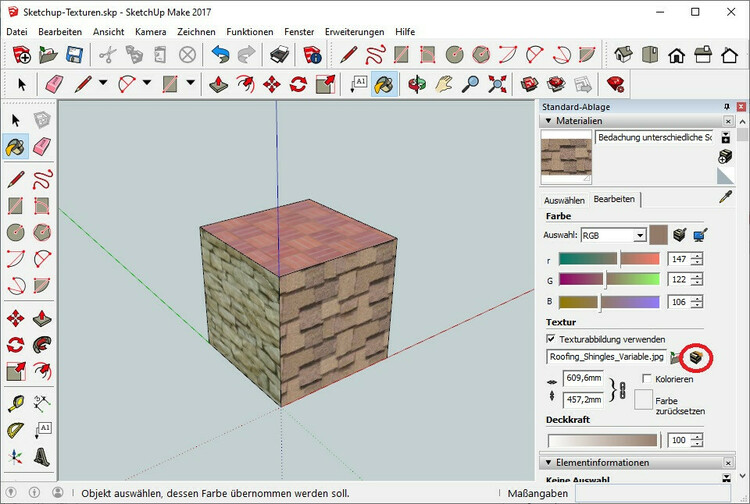The image size is (750, 504).
Task: Collapse the Materialien panel section
Action: 548,121
